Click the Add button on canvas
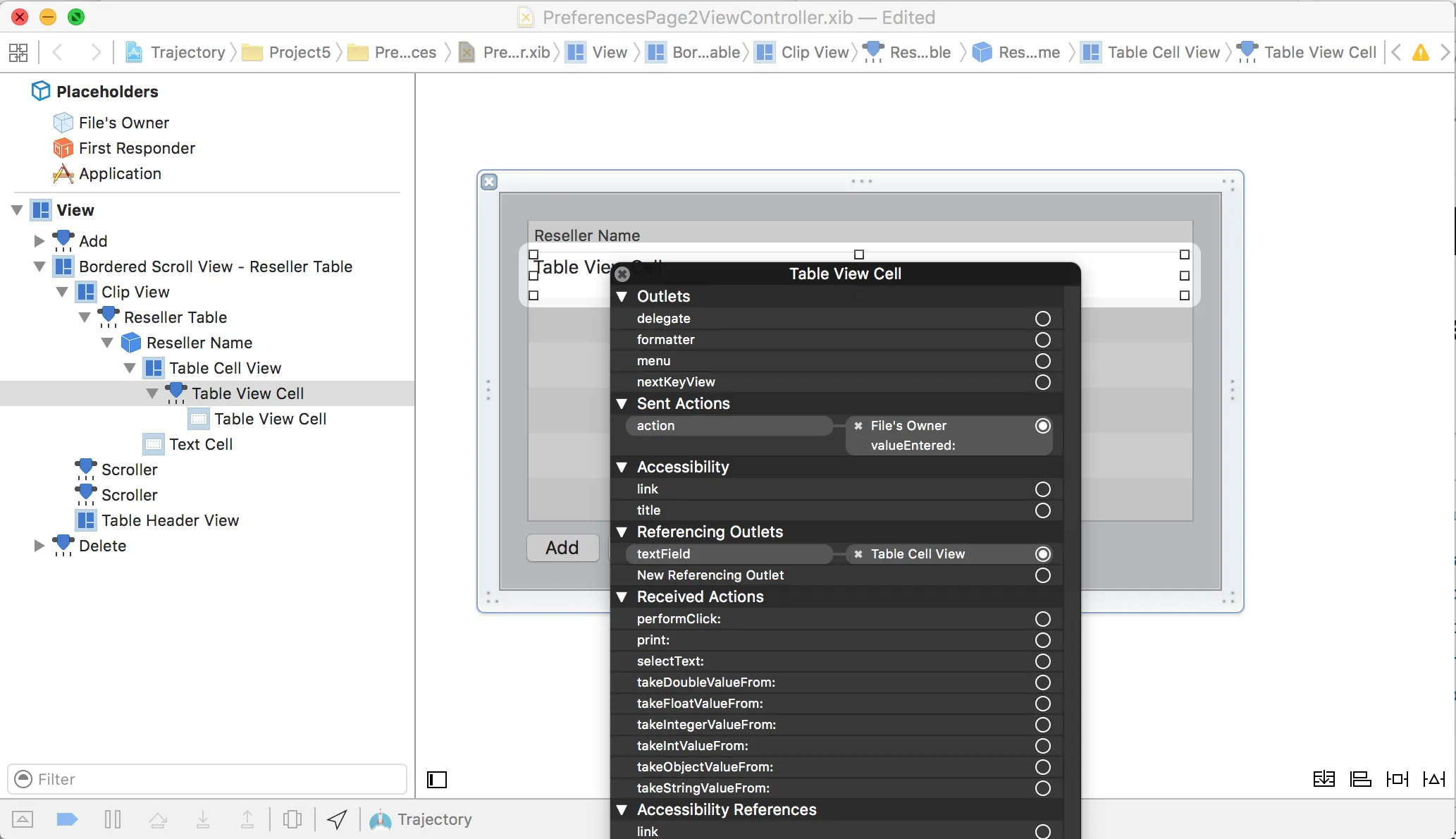1456x839 pixels. click(562, 548)
